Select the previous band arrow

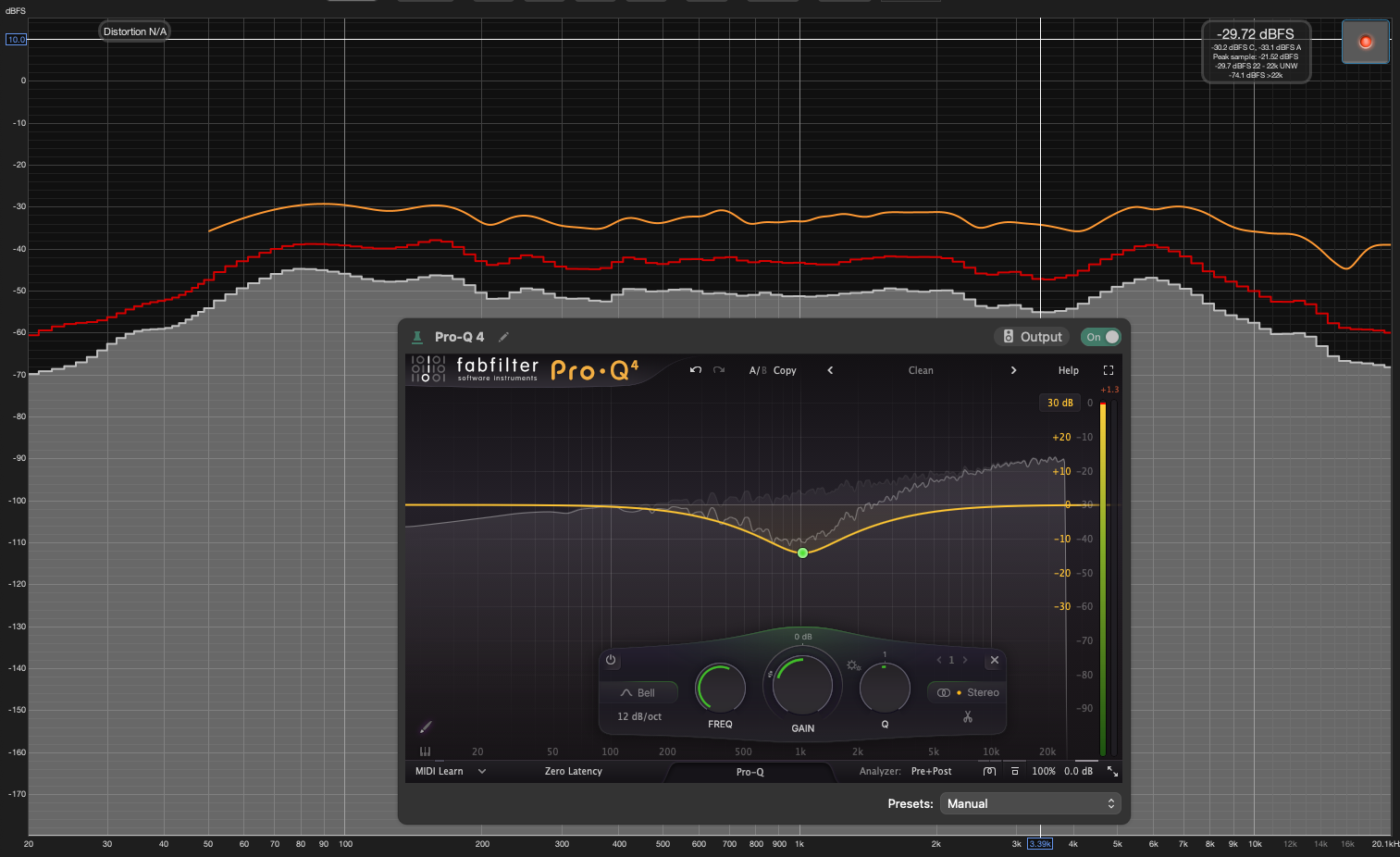(x=939, y=660)
